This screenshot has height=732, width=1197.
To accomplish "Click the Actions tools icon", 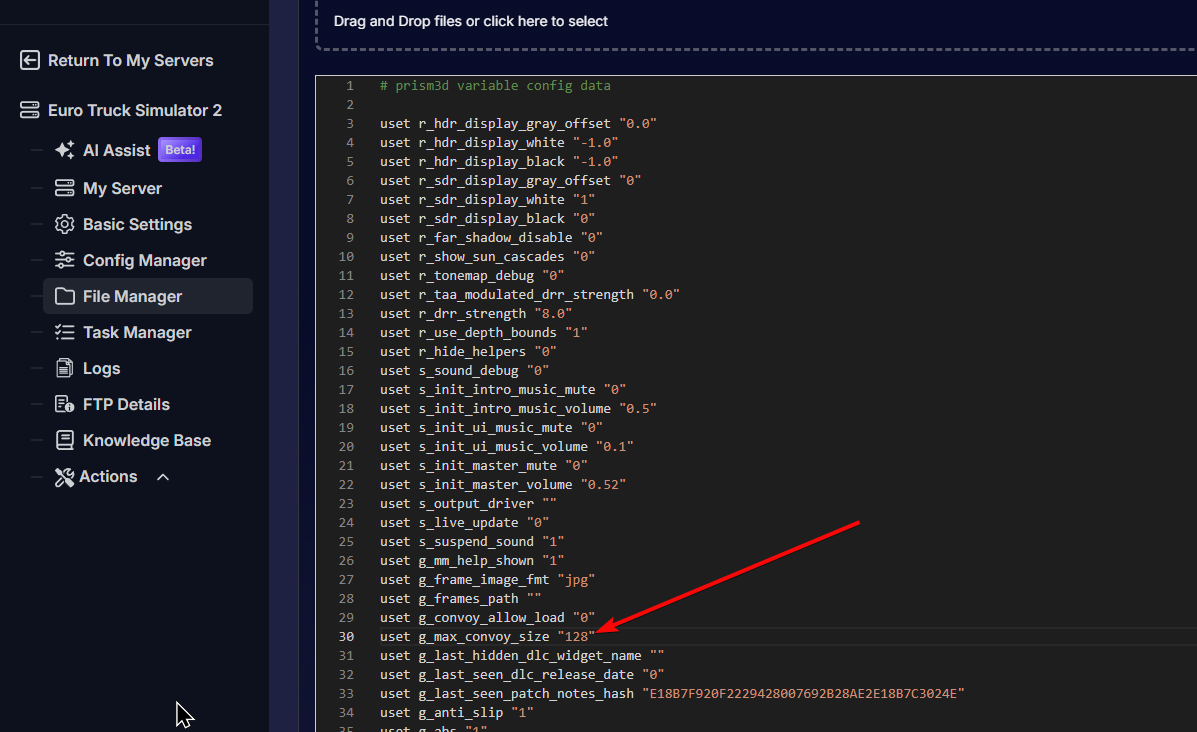I will pyautogui.click(x=65, y=477).
